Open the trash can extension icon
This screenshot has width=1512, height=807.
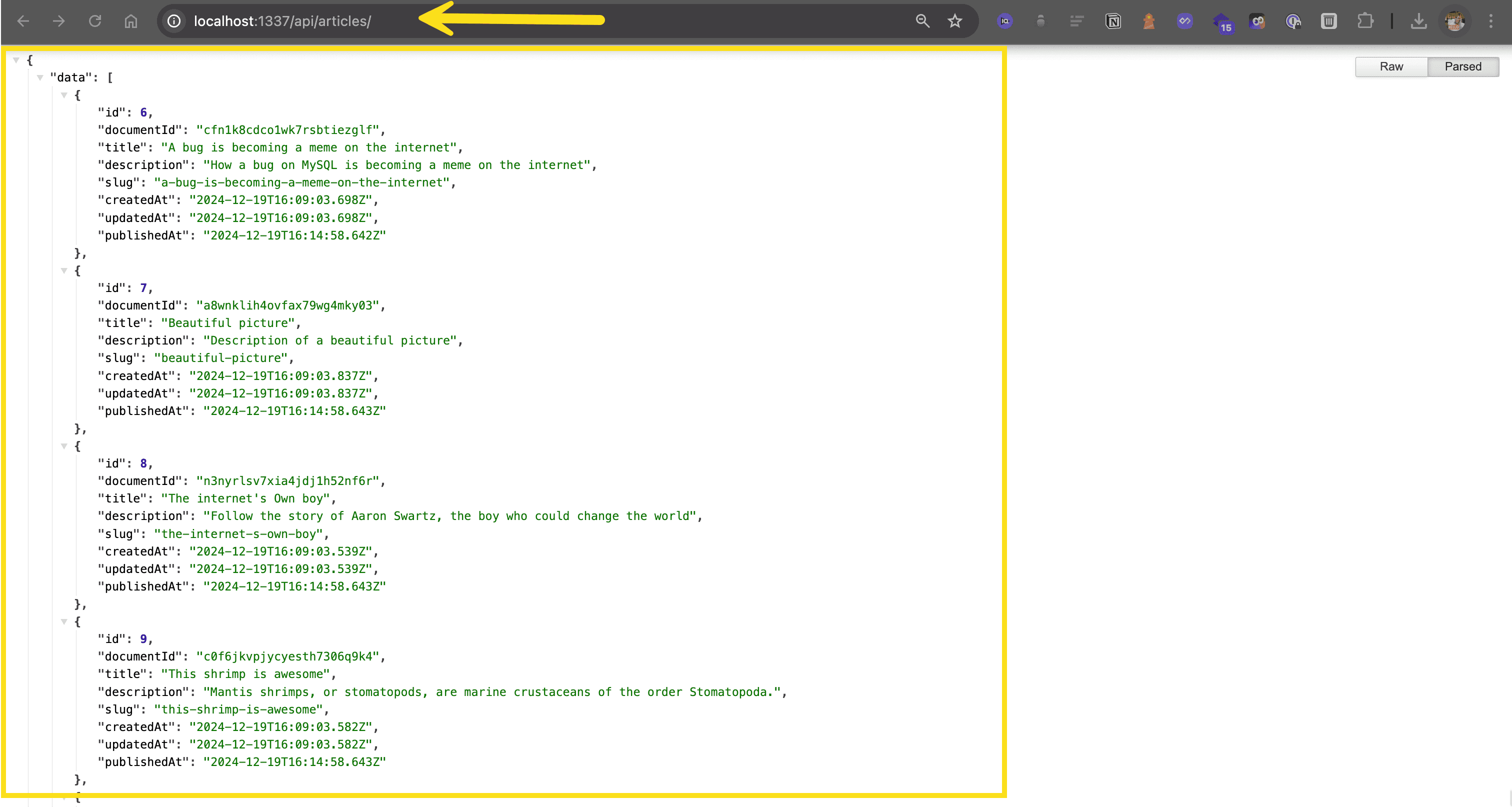(x=1329, y=21)
